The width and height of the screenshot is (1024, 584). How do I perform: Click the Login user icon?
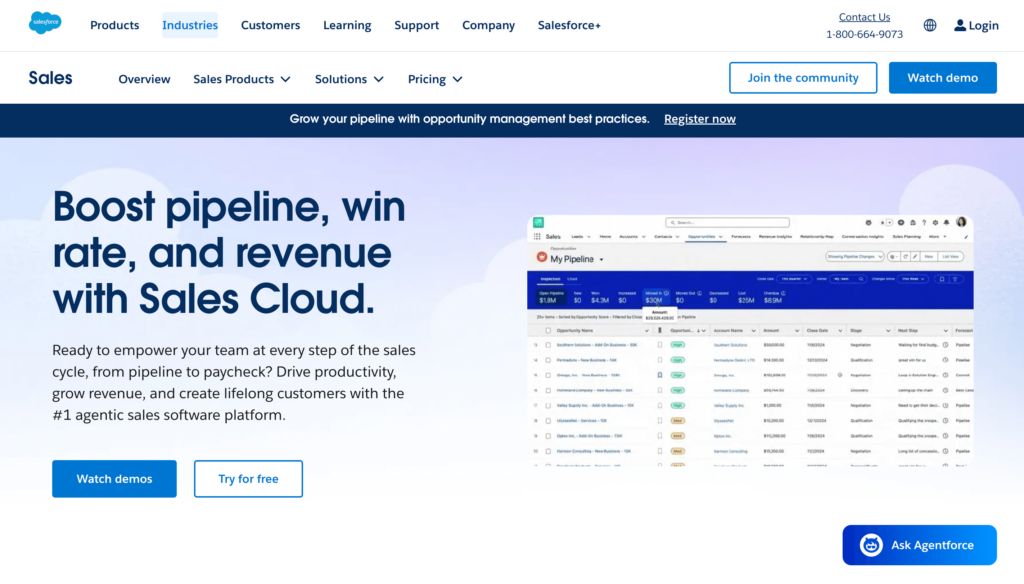pyautogui.click(x=959, y=25)
